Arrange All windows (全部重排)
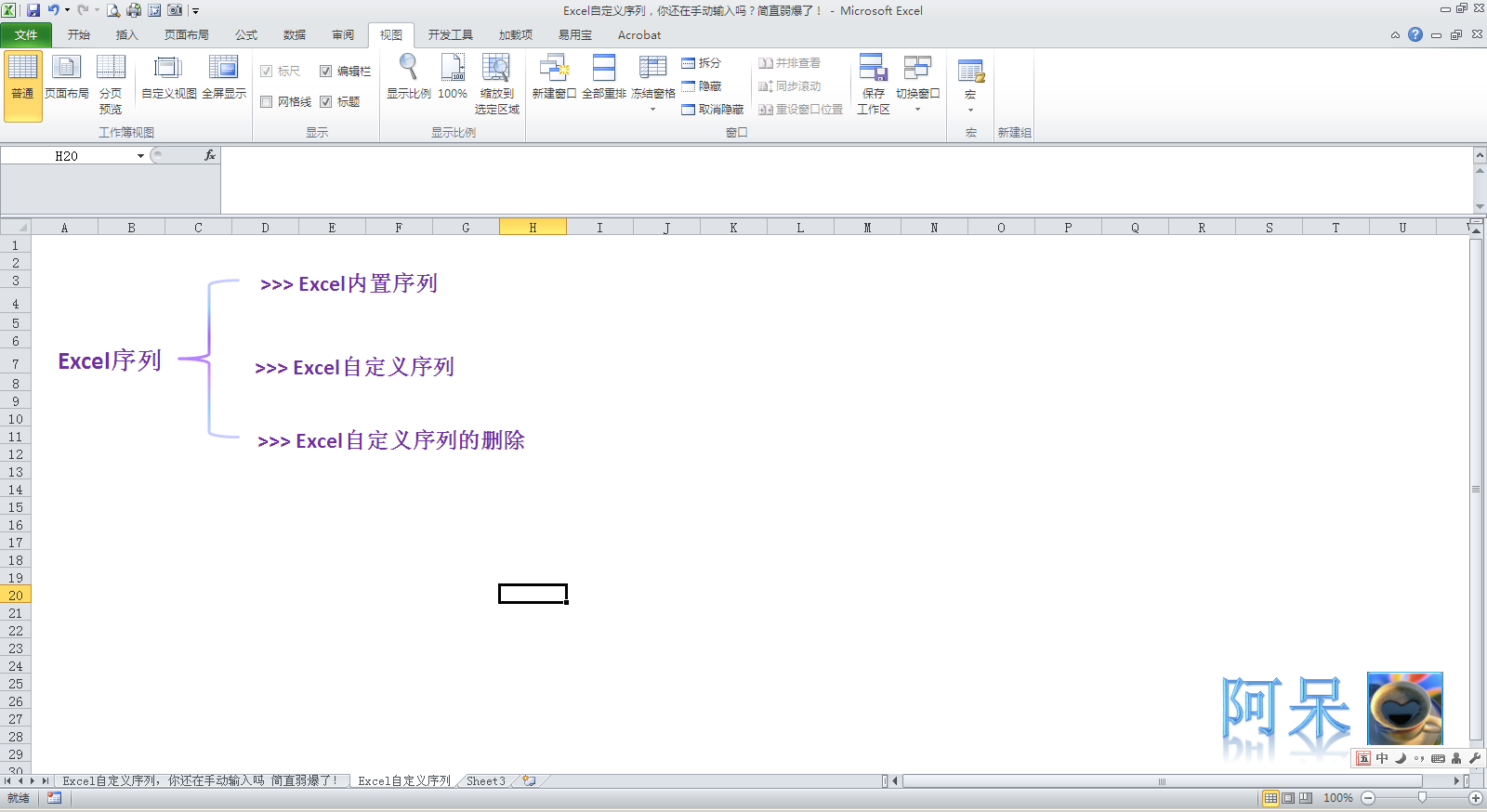Screen dimensions: 1487x812 coord(604,78)
